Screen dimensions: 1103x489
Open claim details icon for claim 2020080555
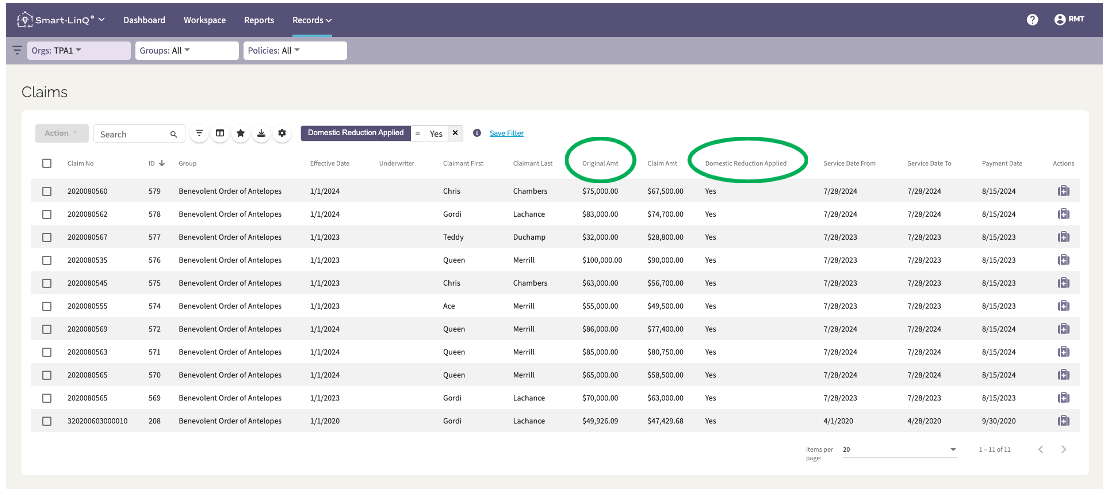[x=1064, y=306]
